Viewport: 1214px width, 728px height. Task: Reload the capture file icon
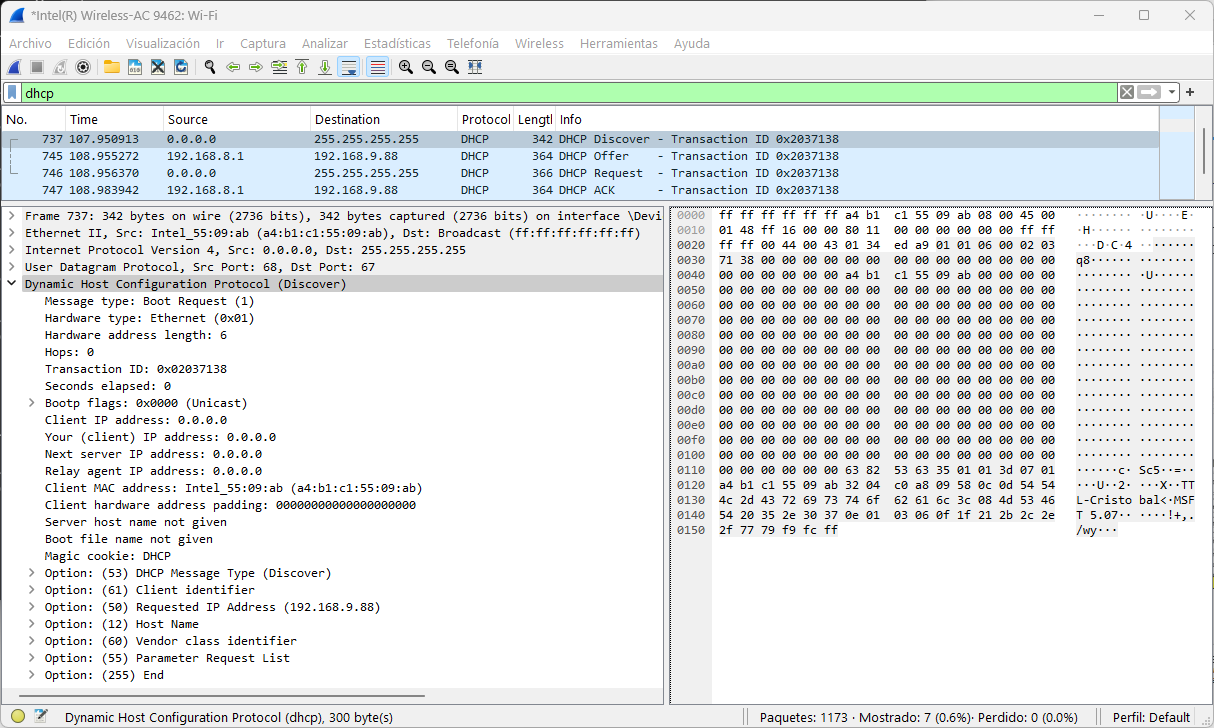click(x=181, y=67)
